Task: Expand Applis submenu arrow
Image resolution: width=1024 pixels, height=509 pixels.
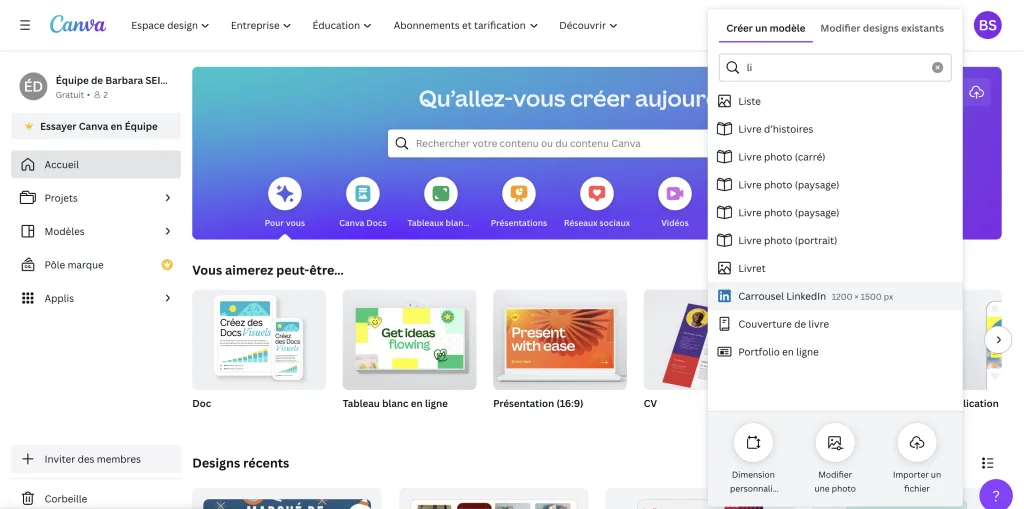Action: [x=168, y=298]
